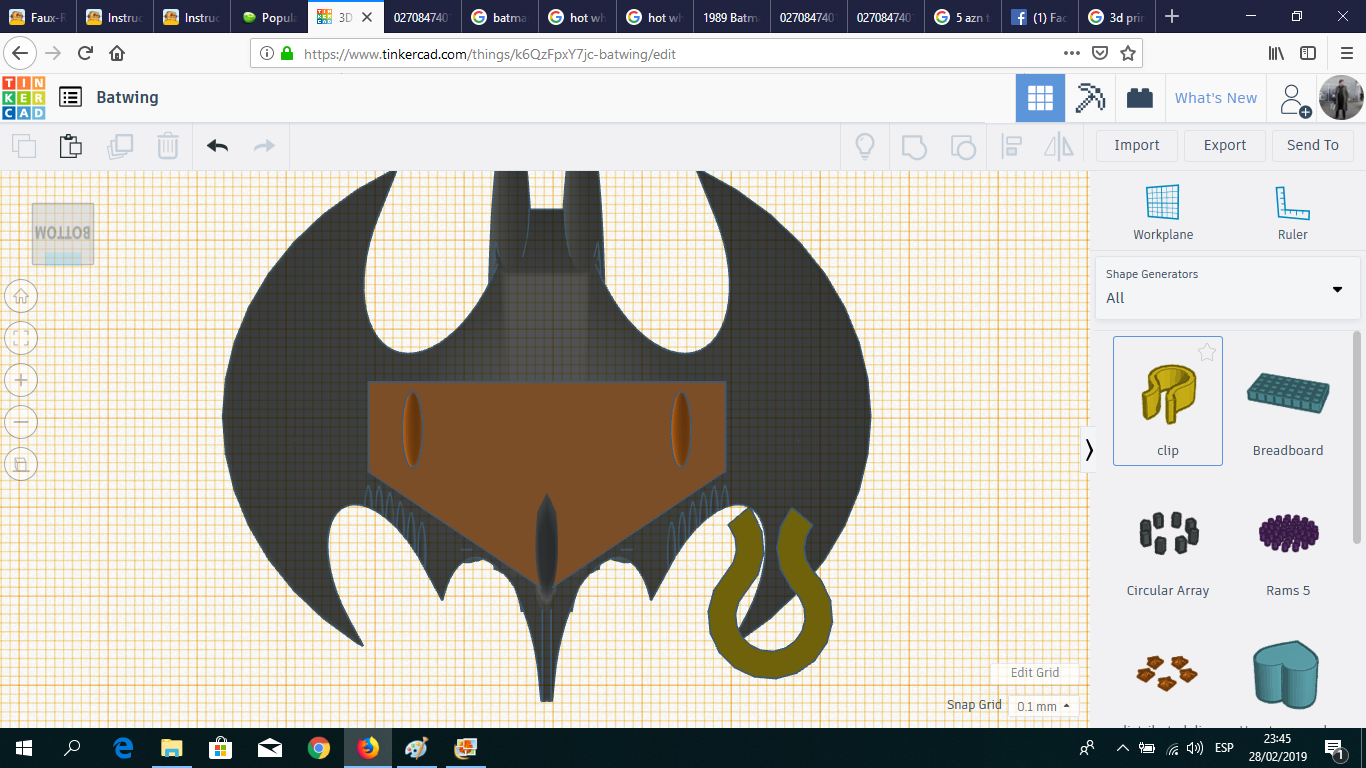Switch to the 3D Design view tab
The image size is (1366, 768).
pos(1040,98)
